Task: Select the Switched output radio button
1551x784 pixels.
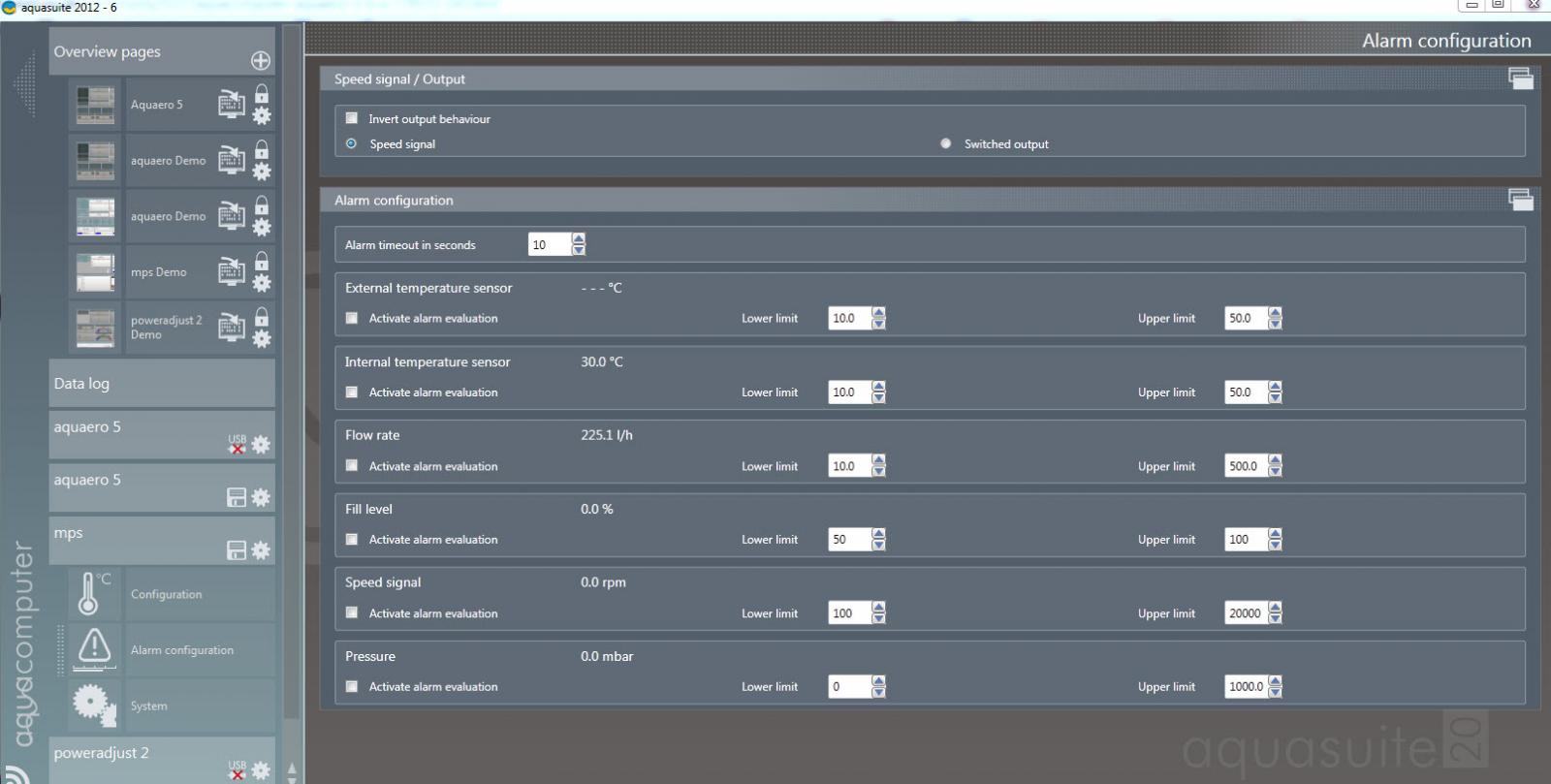Action: (946, 143)
